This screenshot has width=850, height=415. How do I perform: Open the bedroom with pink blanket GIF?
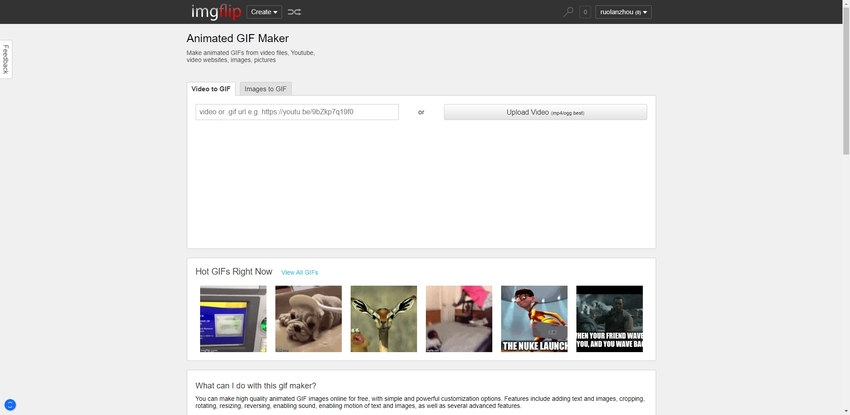coord(459,319)
